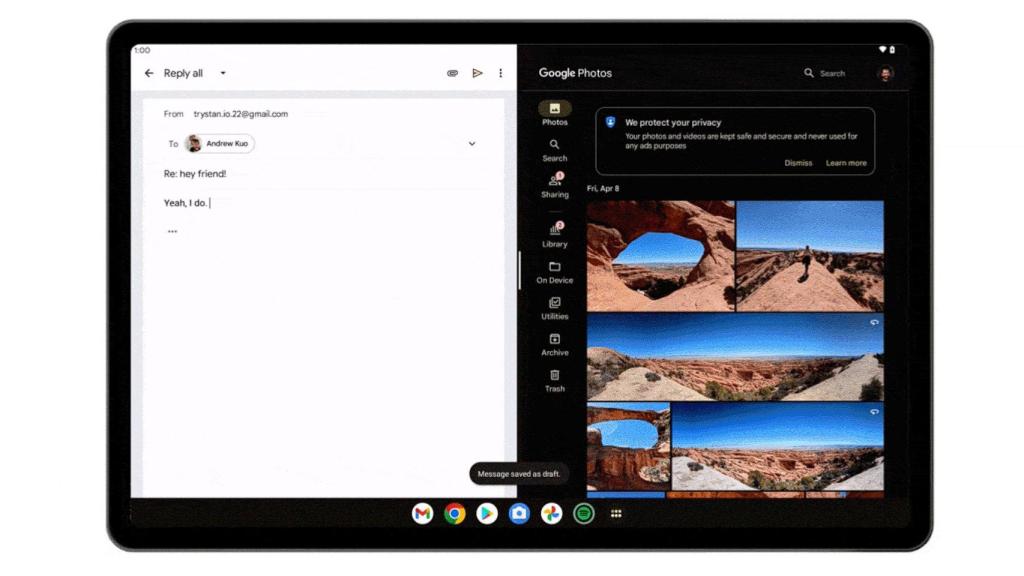The width and height of the screenshot is (1024, 576).
Task: Dismiss the privacy notice banner
Action: 798,163
